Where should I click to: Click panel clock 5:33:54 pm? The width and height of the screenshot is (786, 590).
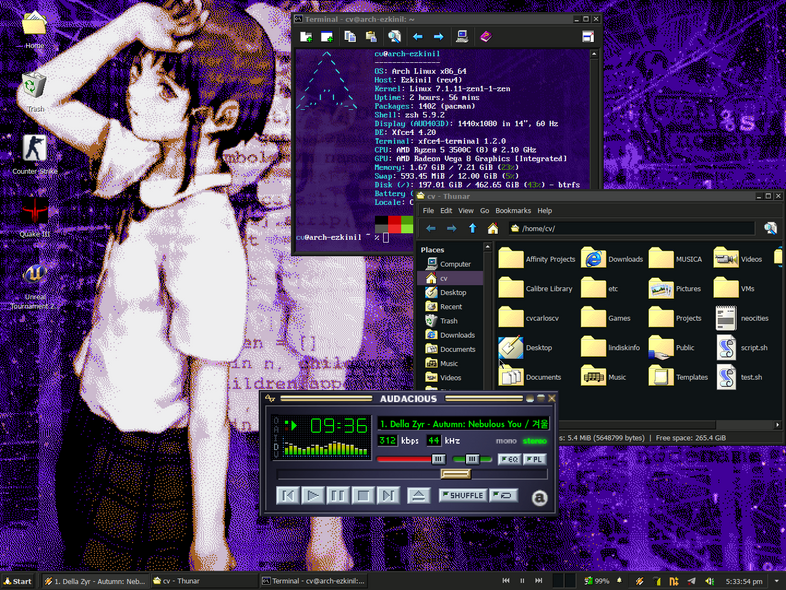coord(744,581)
